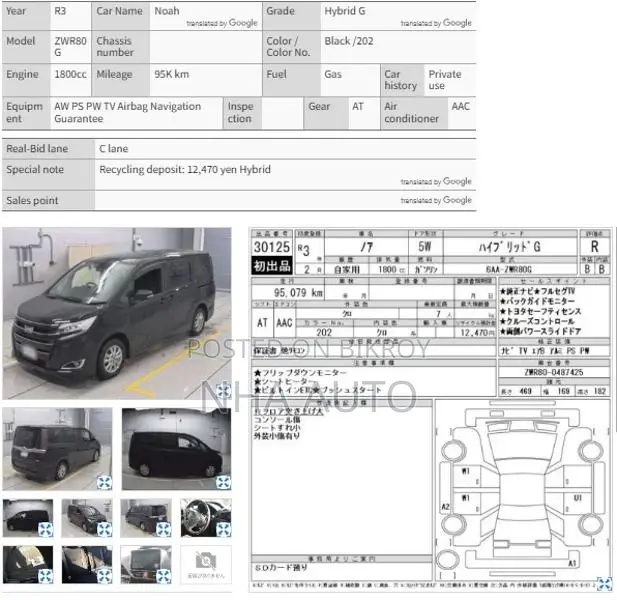Click odometer reading '95,079 km' on auction sheet
This screenshot has height=600, width=617.
pos(298,293)
